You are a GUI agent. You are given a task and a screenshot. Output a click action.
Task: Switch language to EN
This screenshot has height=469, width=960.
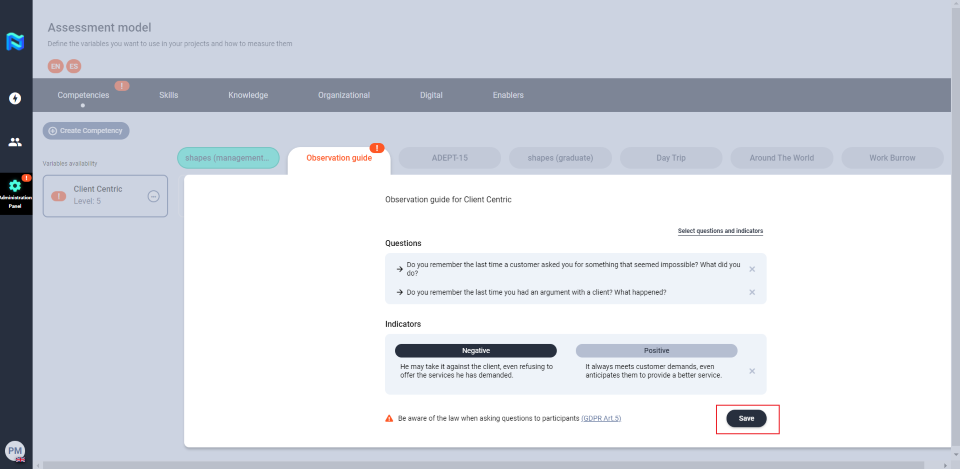55,66
